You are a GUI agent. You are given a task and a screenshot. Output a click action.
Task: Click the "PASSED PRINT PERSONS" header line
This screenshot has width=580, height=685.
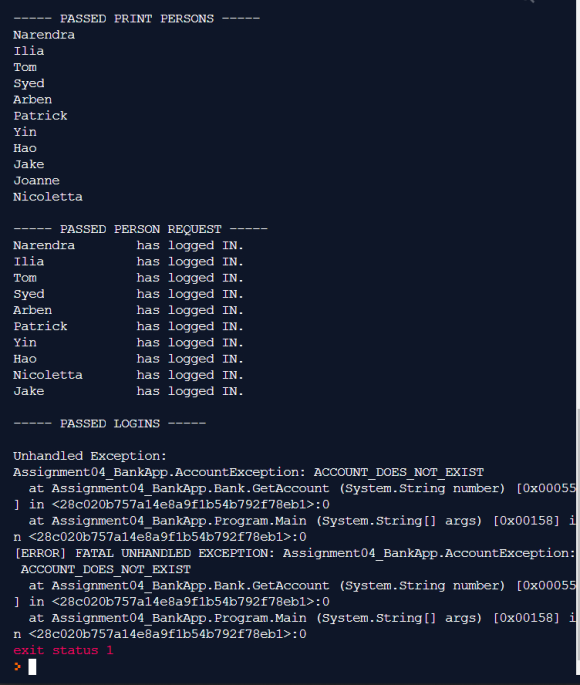point(137,19)
